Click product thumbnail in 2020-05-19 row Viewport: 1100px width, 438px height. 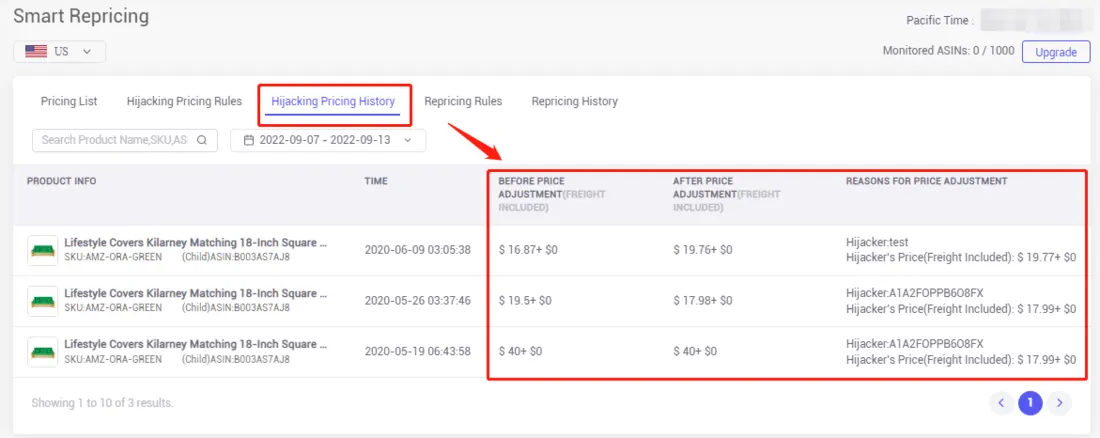point(42,351)
